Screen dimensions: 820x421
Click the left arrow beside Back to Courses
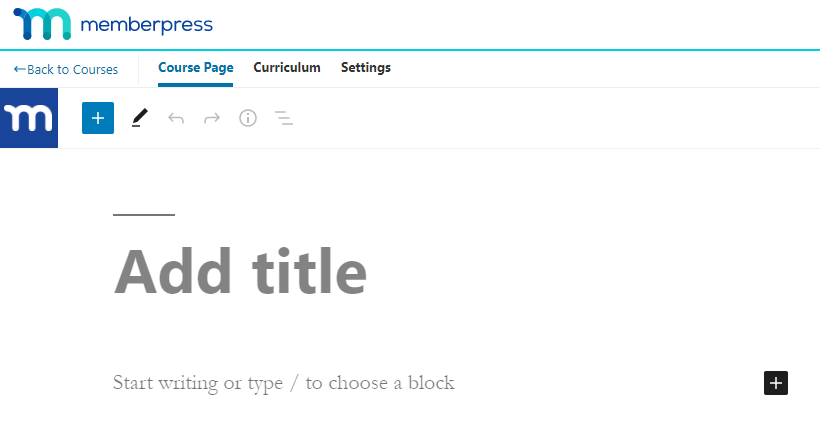pyautogui.click(x=19, y=69)
